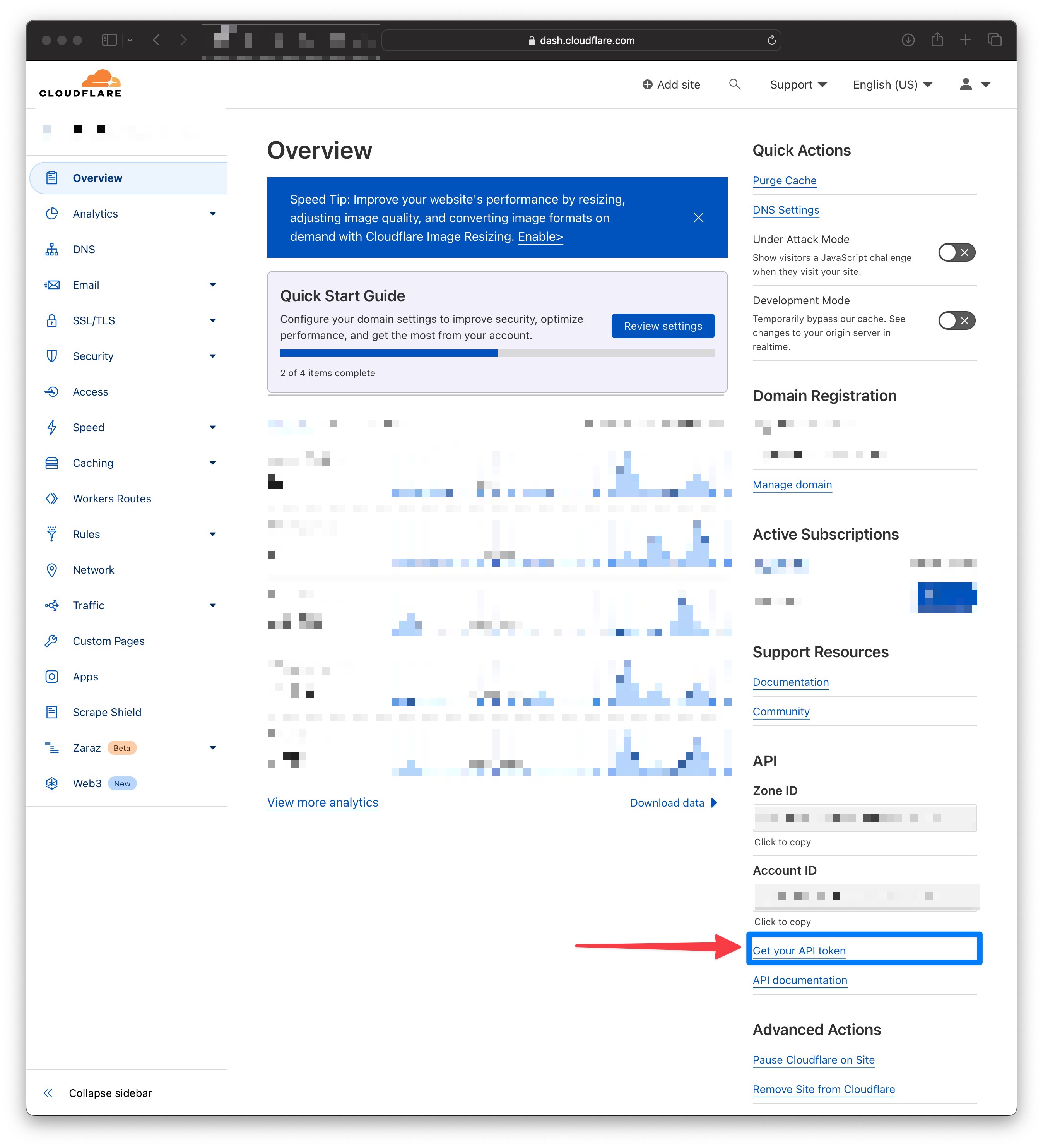Screen dimensions: 1043x1148
Task: Open Safari downloads icon
Action: pyautogui.click(x=908, y=40)
